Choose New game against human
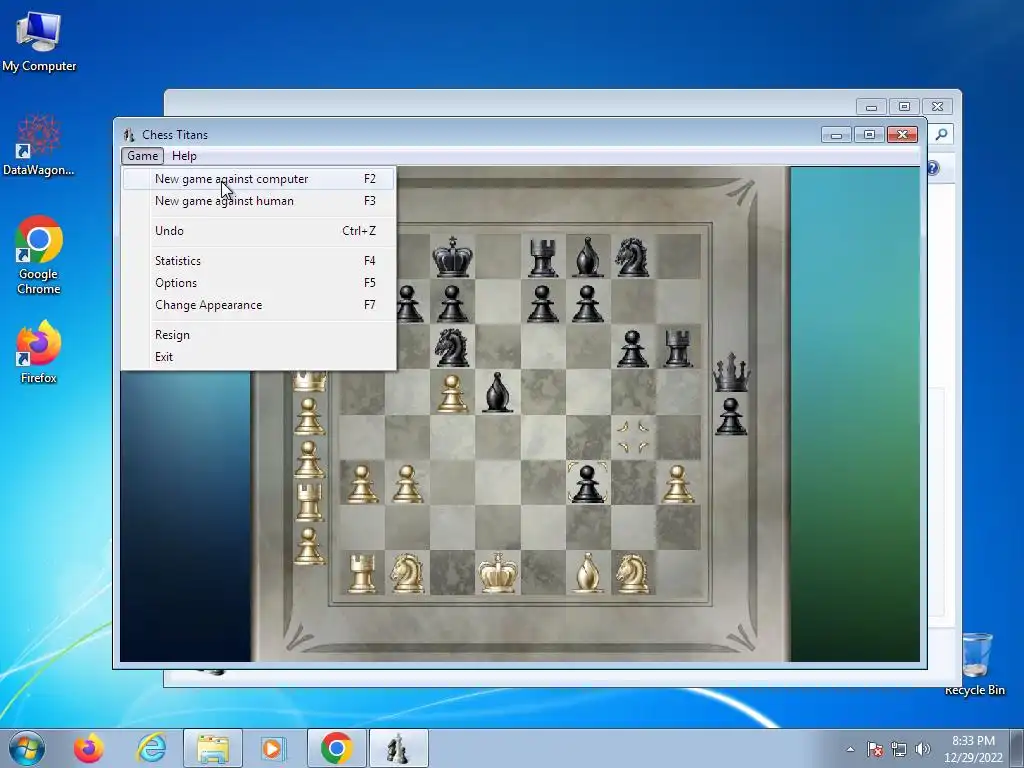Viewport: 1024px width, 768px height. pyautogui.click(x=259, y=201)
